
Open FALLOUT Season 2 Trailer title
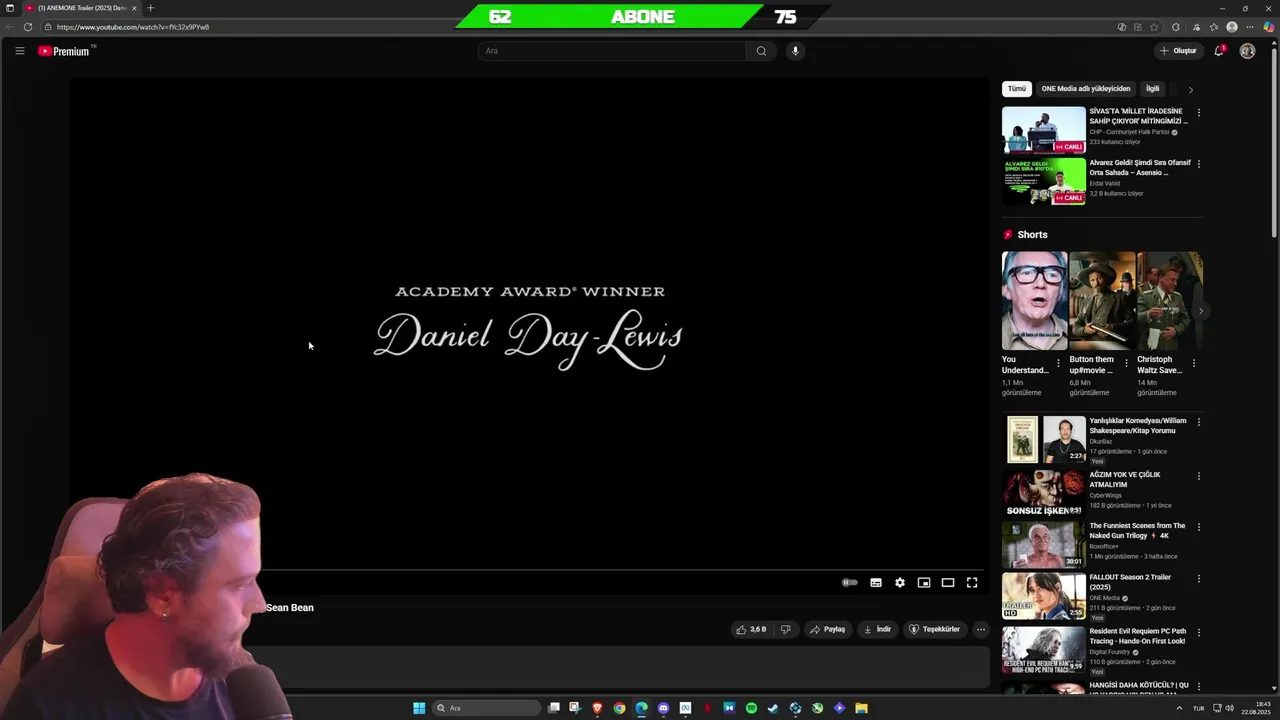[x=1130, y=582]
